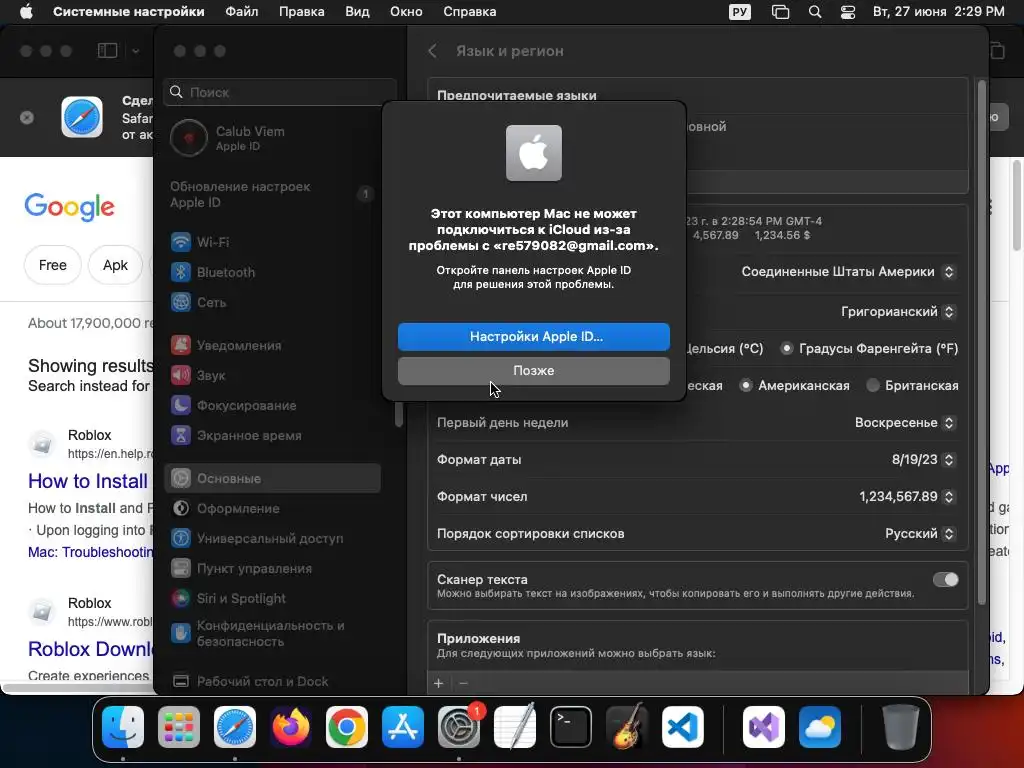
Task: Open Spotlight search in the menu bar
Action: coord(815,12)
